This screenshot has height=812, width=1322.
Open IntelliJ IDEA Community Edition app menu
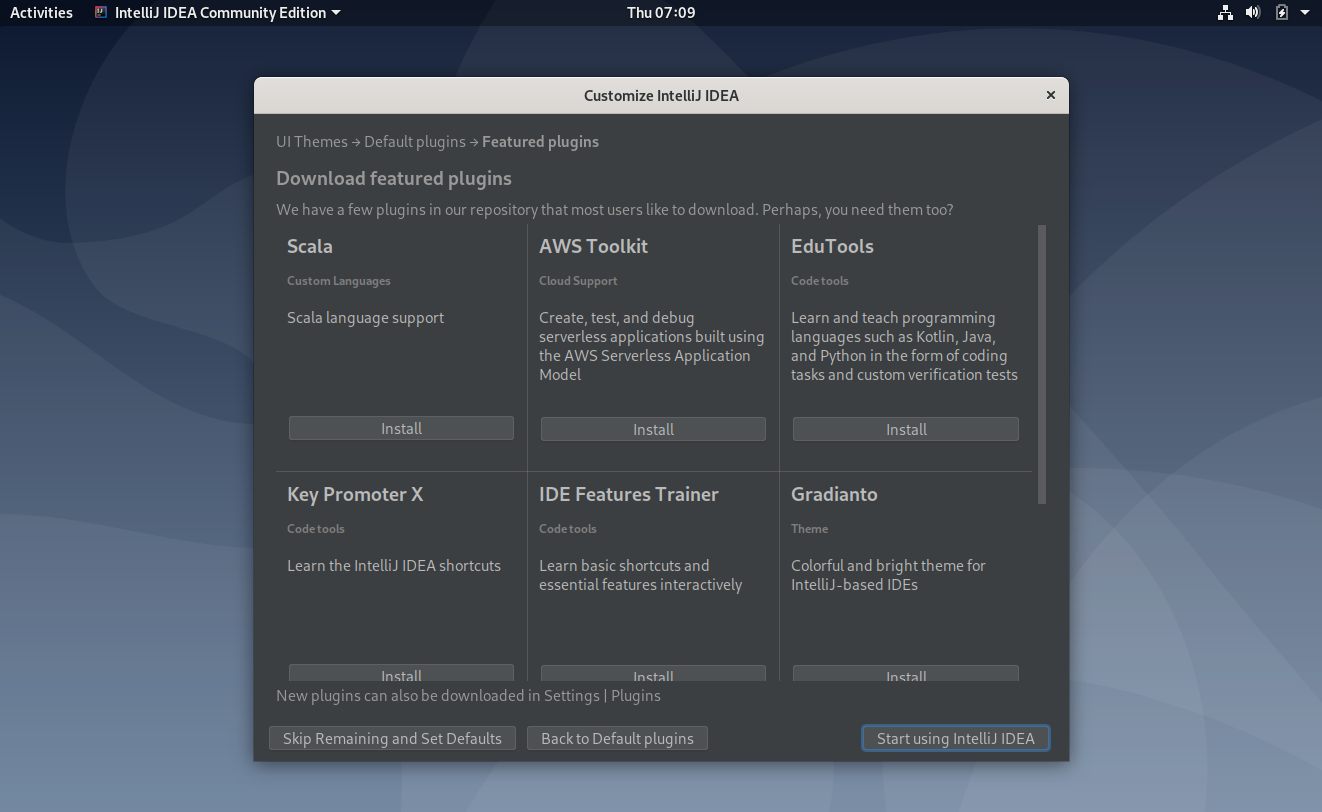pos(217,12)
